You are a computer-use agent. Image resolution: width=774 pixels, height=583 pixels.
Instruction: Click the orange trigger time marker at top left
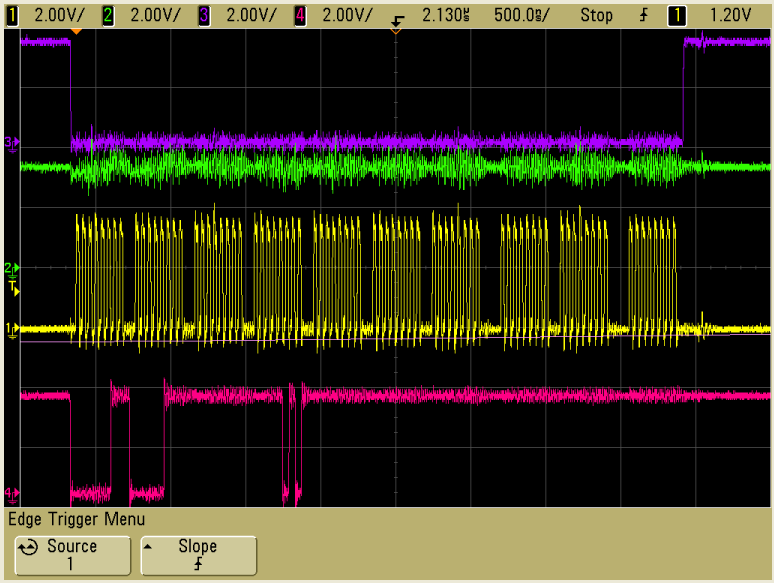click(x=76, y=32)
